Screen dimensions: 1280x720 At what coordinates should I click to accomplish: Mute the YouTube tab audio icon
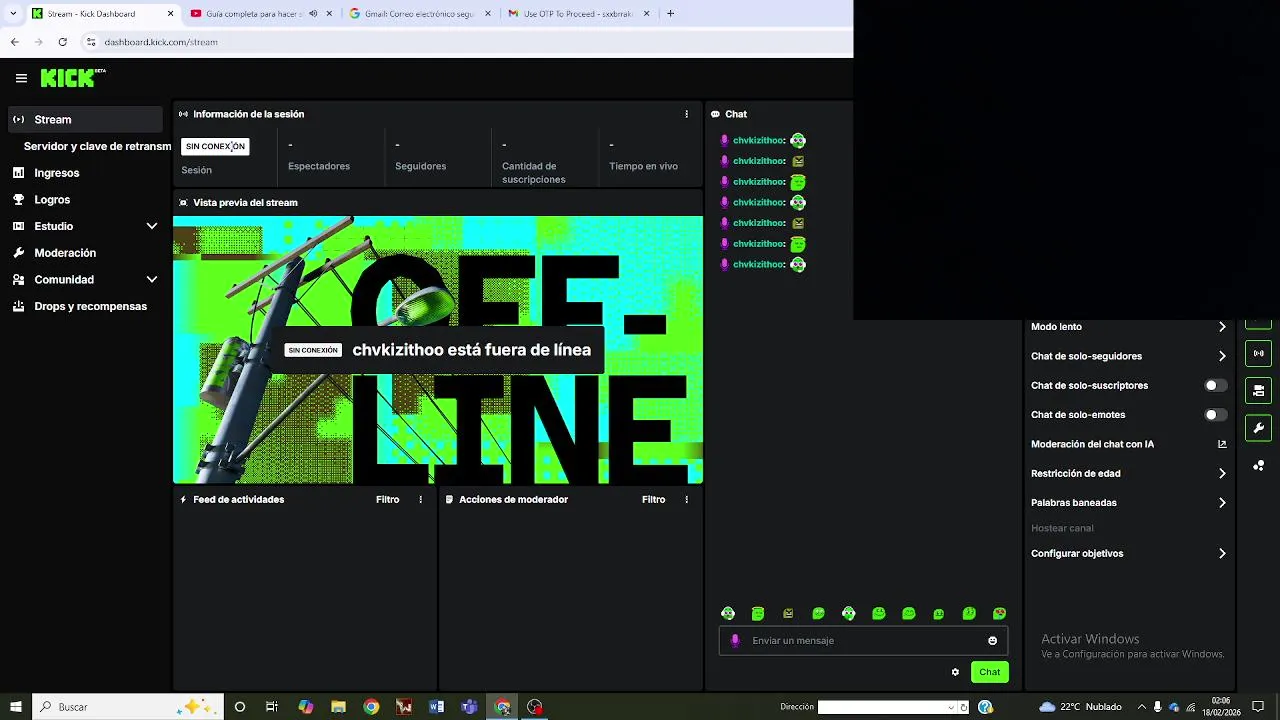point(313,13)
